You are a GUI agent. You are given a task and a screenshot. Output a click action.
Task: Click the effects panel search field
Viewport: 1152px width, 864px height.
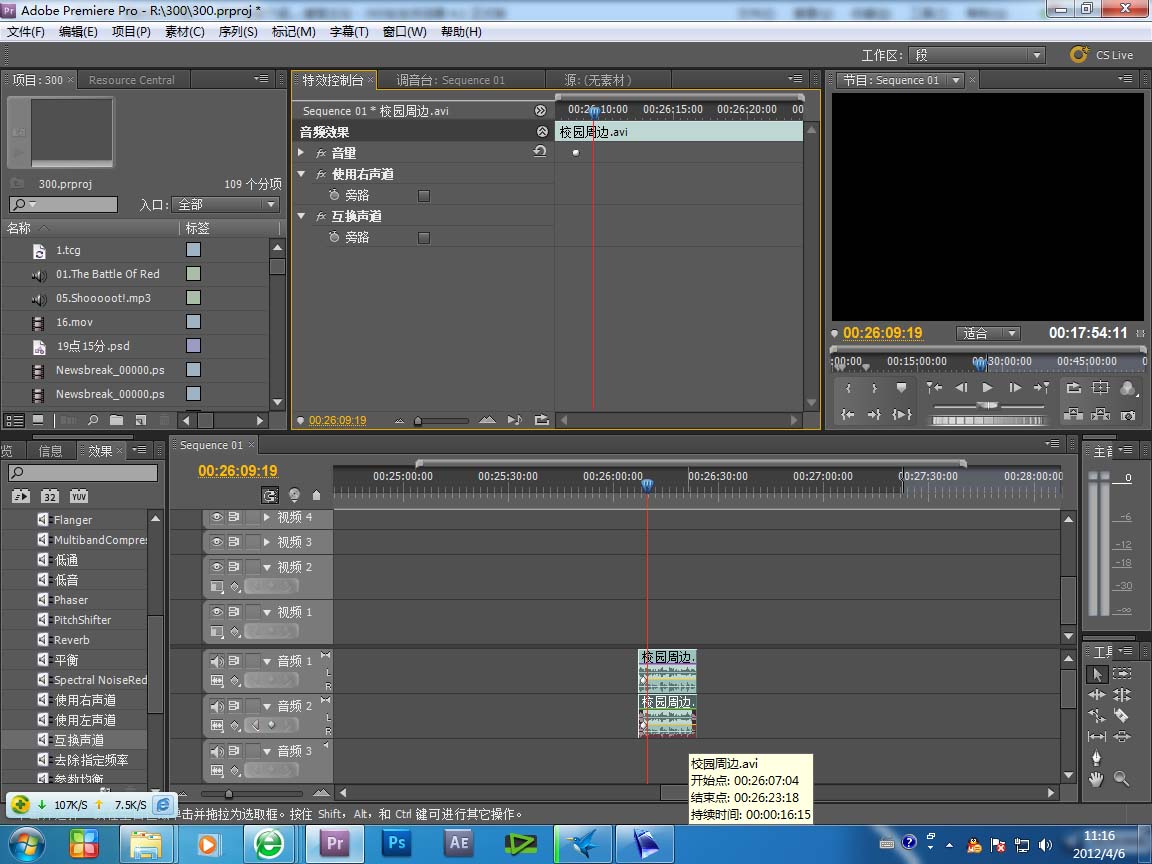pyautogui.click(x=83, y=472)
